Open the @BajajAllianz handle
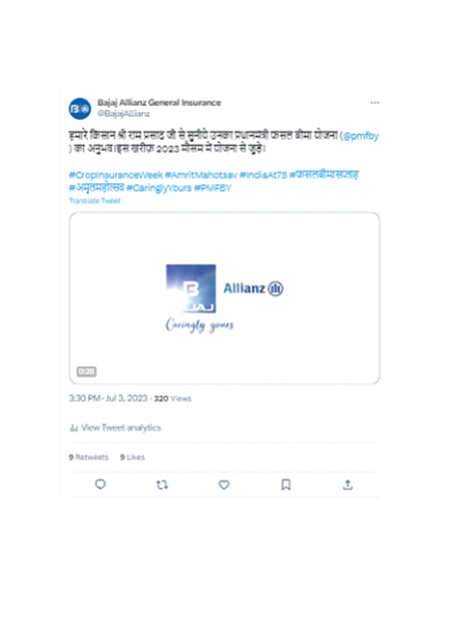Viewport: 449px width, 625px height. point(124,114)
